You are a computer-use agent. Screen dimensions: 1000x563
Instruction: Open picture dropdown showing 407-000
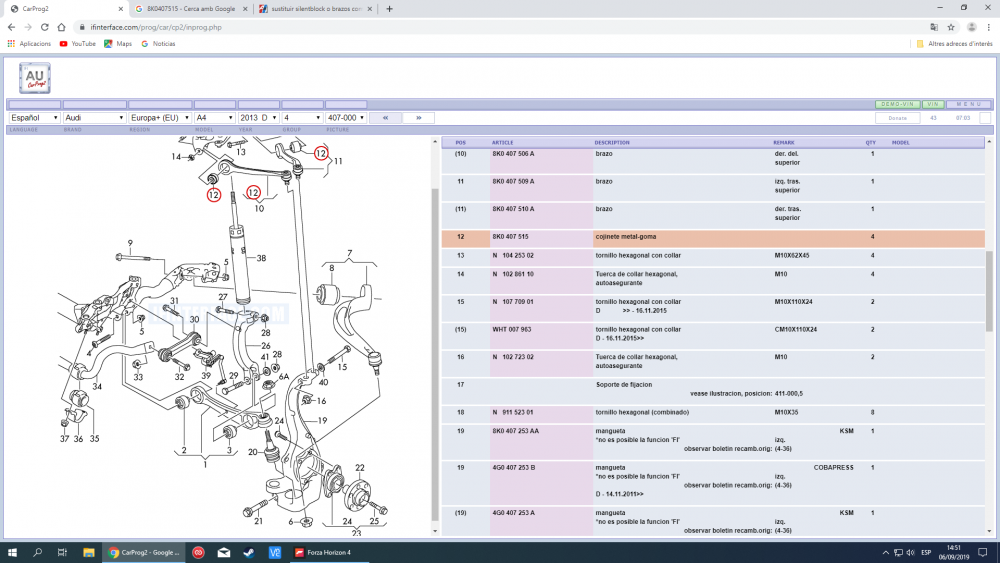(346, 118)
